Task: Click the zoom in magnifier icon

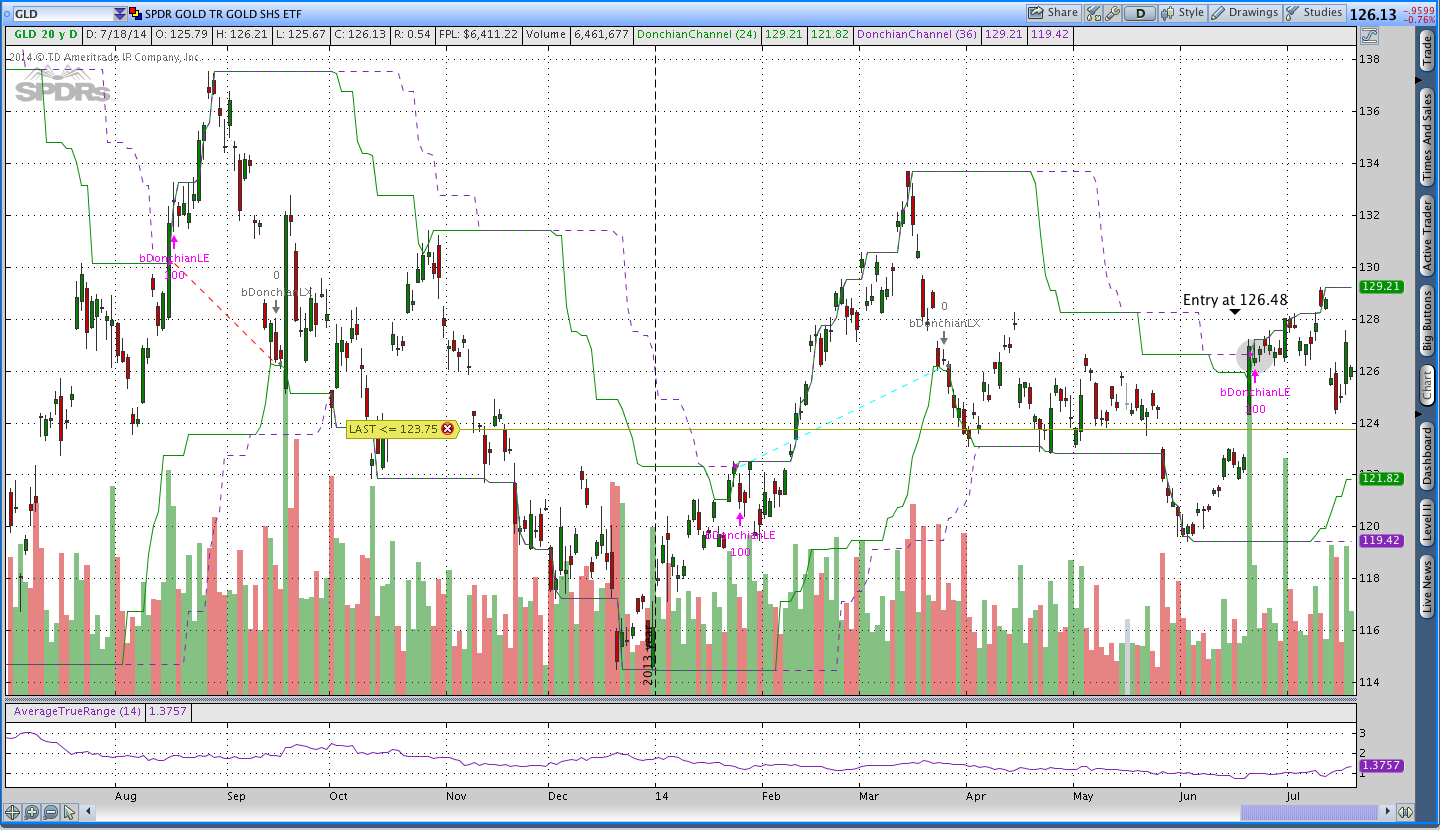Action: tap(32, 812)
